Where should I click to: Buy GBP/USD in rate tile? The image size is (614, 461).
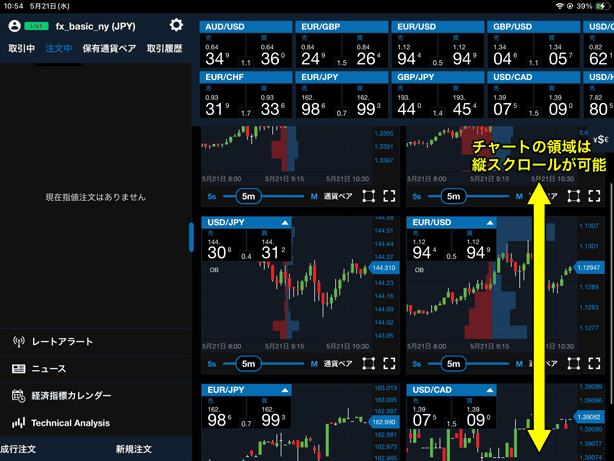click(556, 51)
